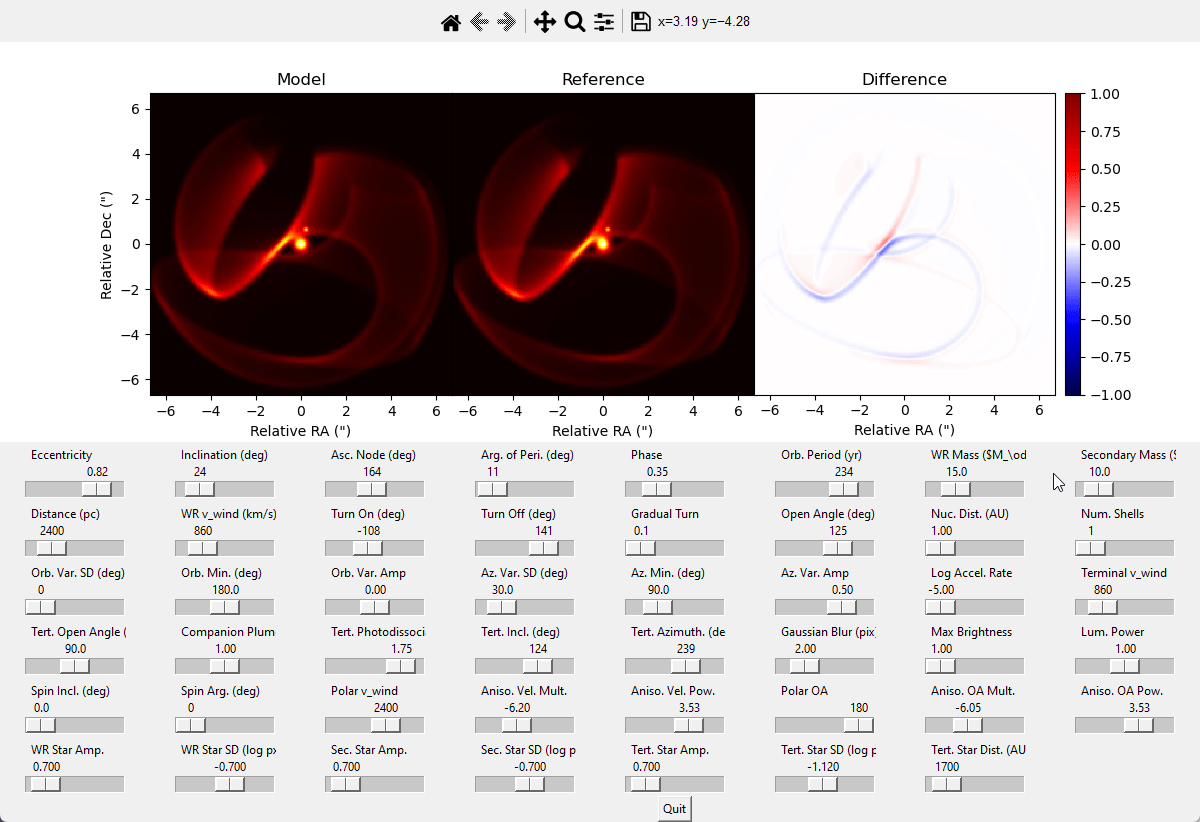The height and width of the screenshot is (822, 1200).
Task: Adjust the Secondary Mass slider
Action: click(1124, 489)
